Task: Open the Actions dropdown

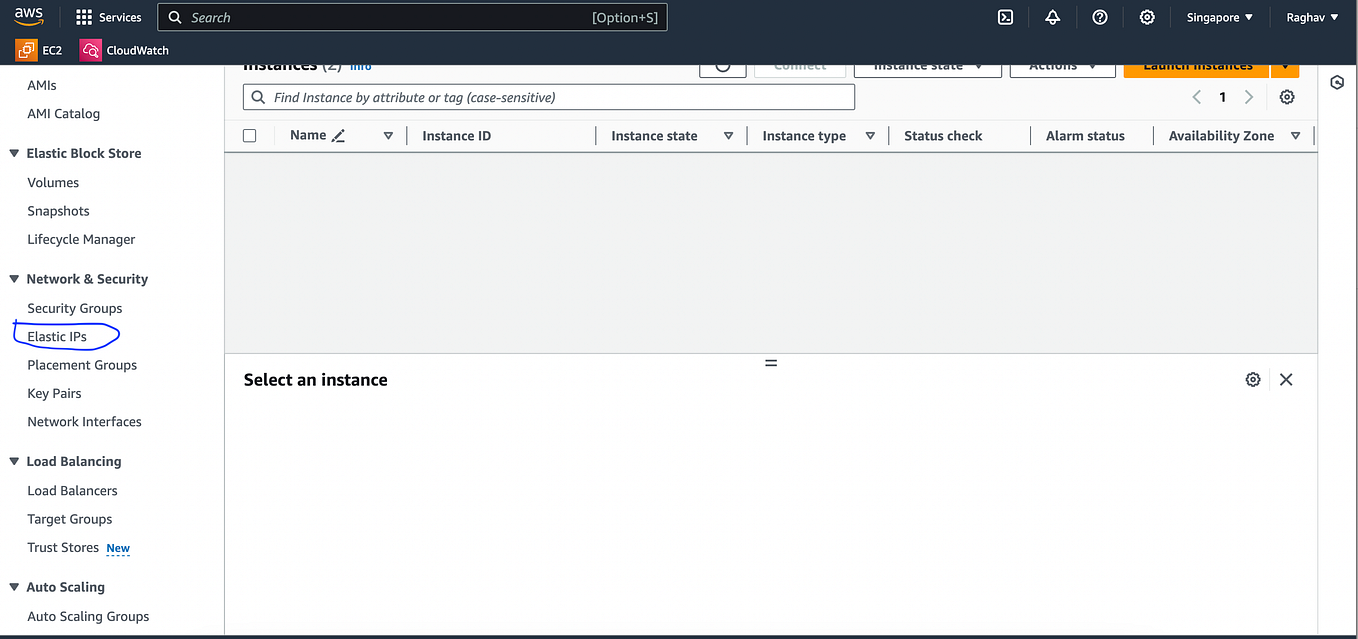Action: coord(1062,66)
